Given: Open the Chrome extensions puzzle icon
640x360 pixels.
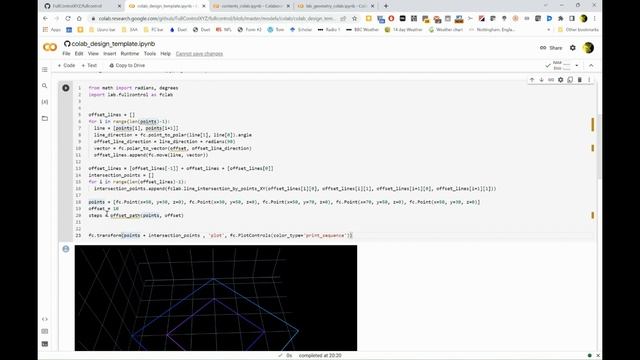Looking at the screenshot, I should [x=561, y=18].
